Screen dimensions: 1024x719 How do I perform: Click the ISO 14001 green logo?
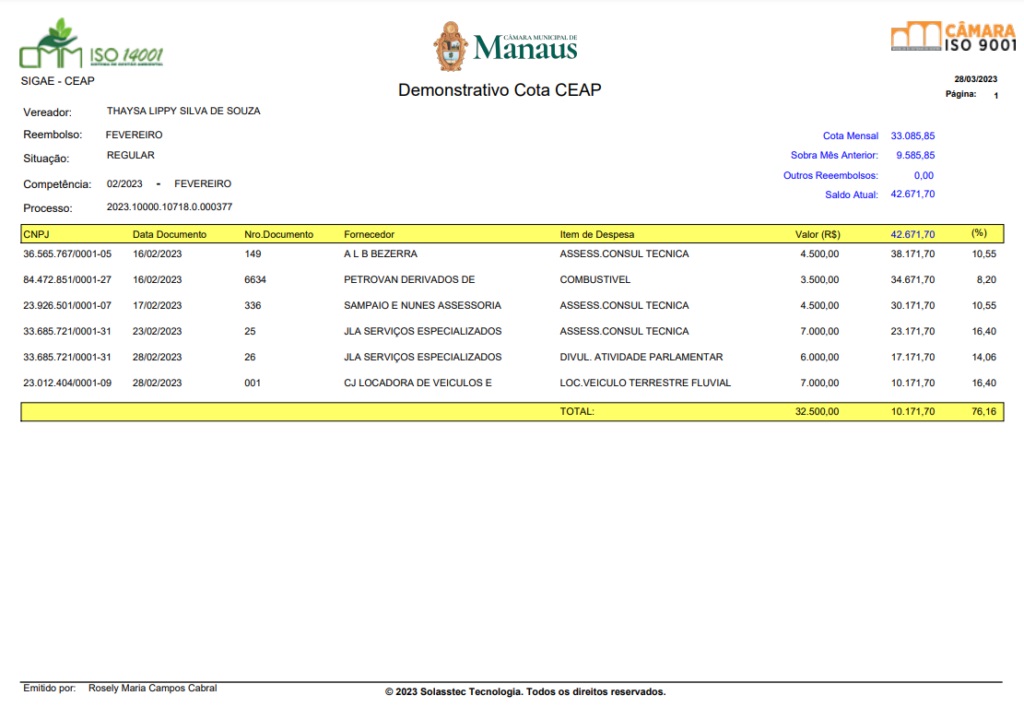point(91,44)
